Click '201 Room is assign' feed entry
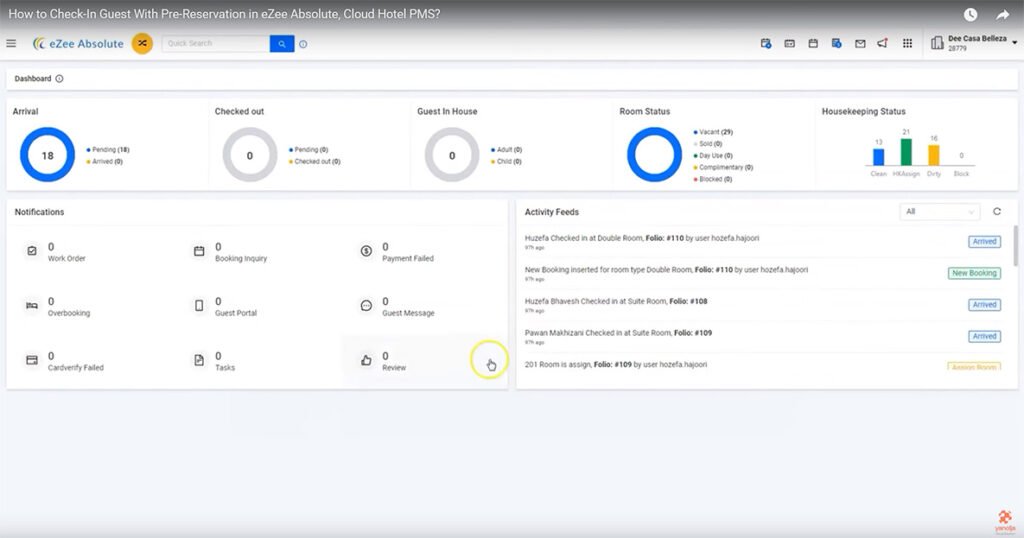This screenshot has height=538, width=1024. [x=616, y=364]
